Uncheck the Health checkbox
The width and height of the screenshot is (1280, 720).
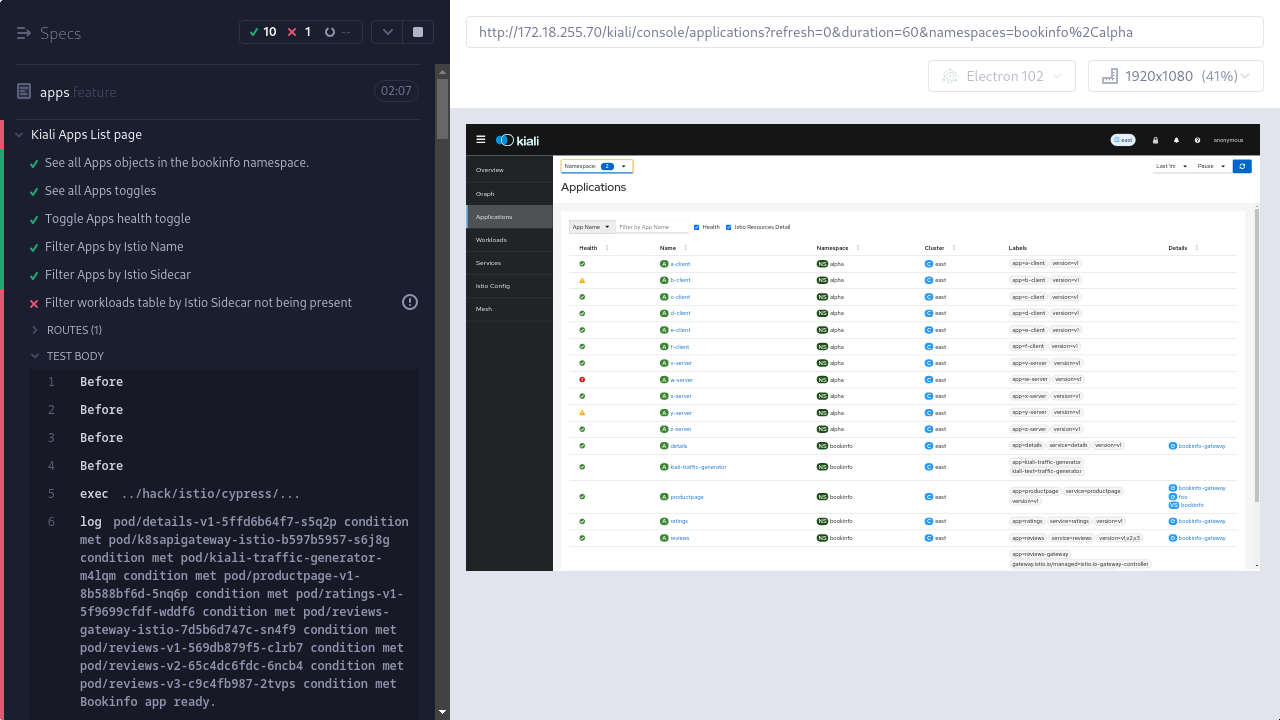click(x=697, y=227)
